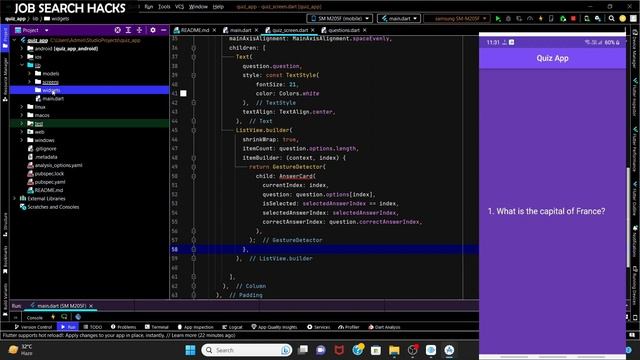
Task: Open Windows Start menu
Action: coord(190,350)
